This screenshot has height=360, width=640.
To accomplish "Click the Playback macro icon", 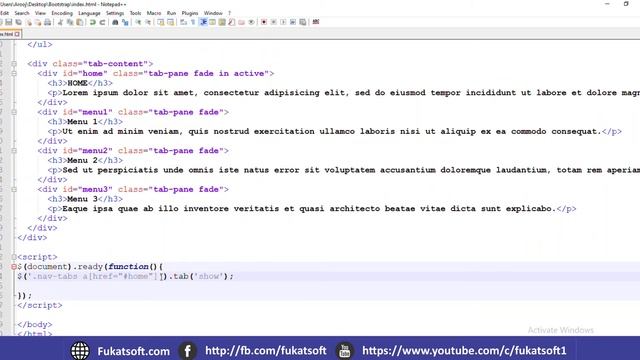I will tap(283, 22).
